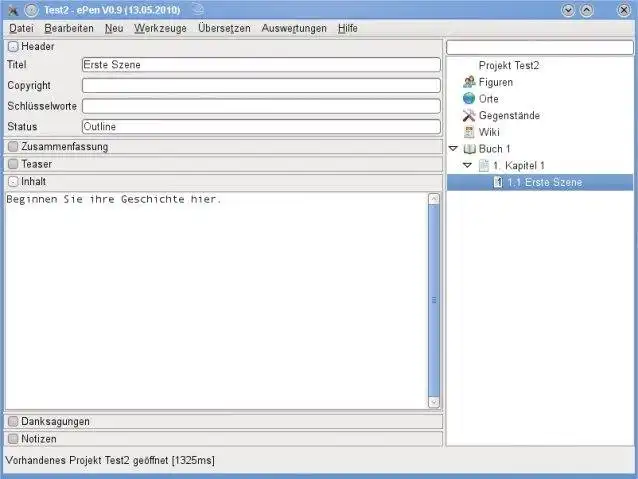Select the Figuren tree entry
The width and height of the screenshot is (638, 479).
click(x=496, y=82)
